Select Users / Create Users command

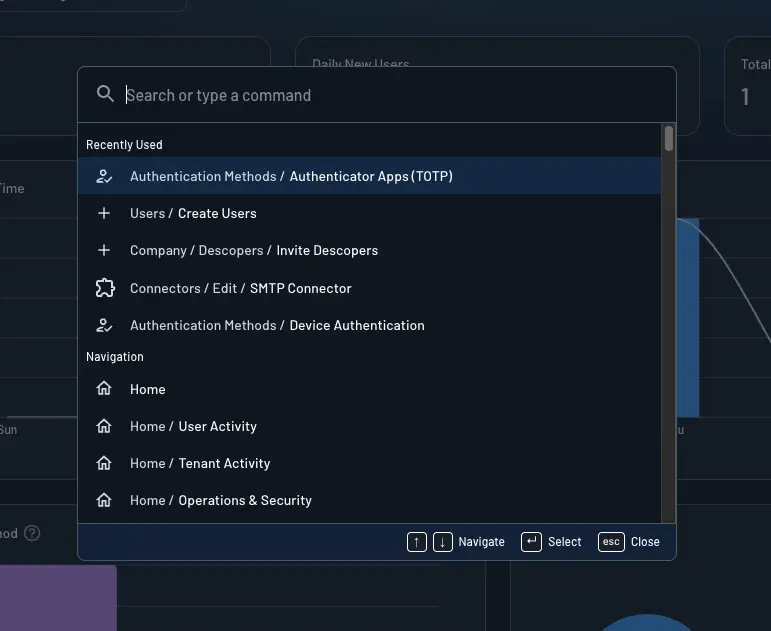(x=369, y=213)
